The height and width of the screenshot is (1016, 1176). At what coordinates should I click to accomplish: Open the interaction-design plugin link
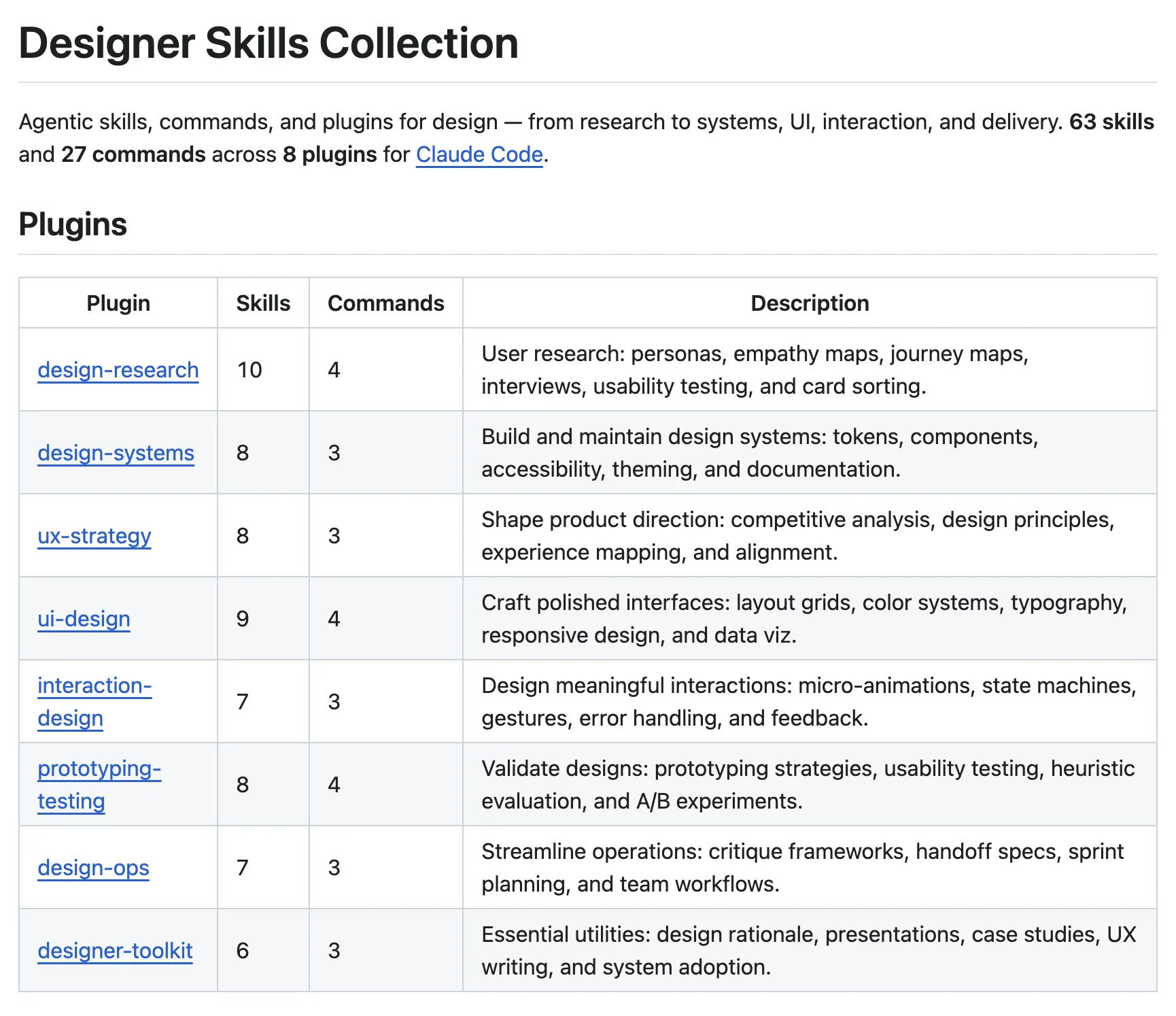pyautogui.click(x=94, y=702)
